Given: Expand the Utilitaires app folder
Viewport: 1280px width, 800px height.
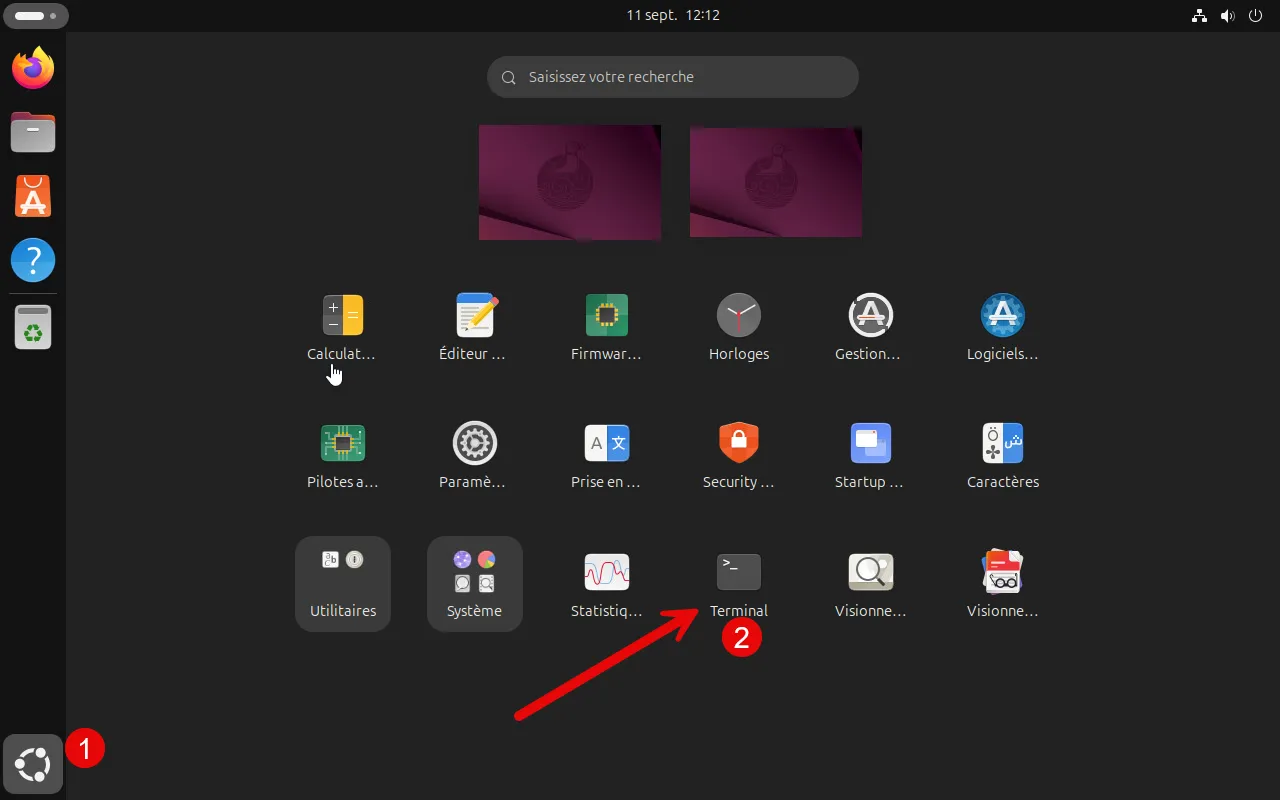Looking at the screenshot, I should [343, 584].
